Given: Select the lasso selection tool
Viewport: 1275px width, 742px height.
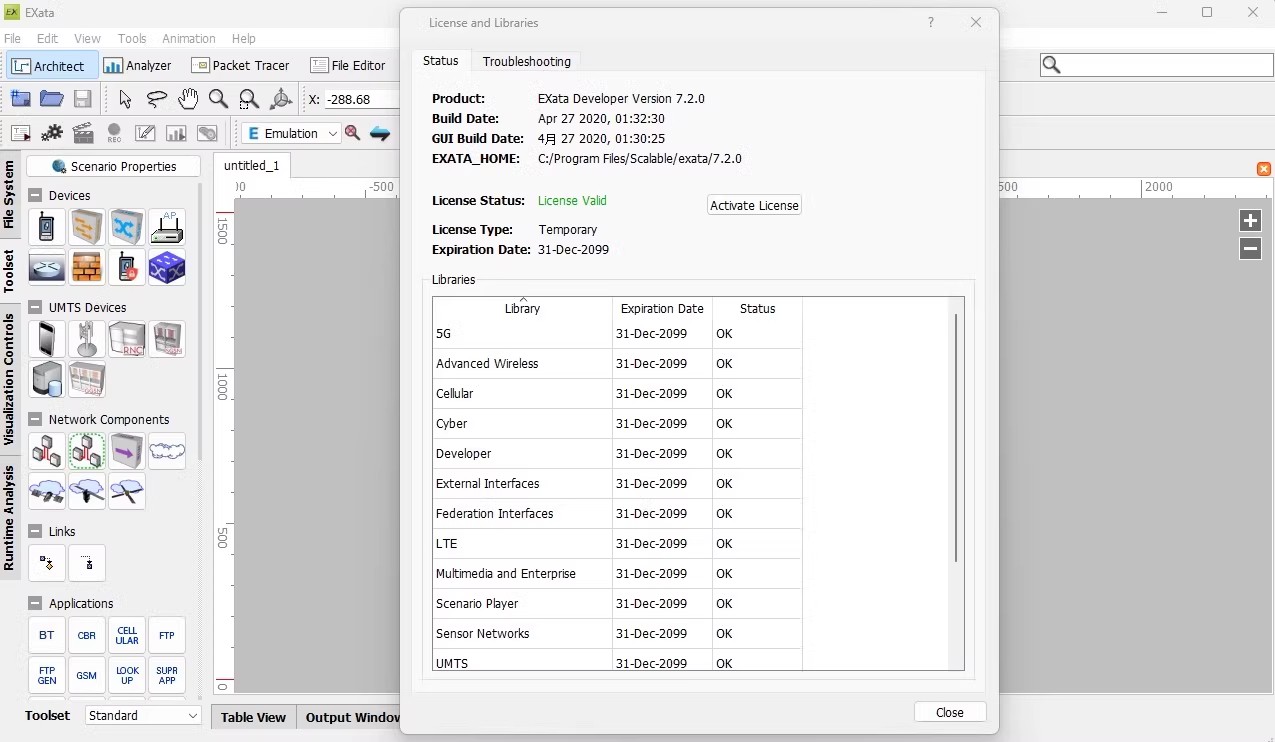Looking at the screenshot, I should (x=157, y=99).
